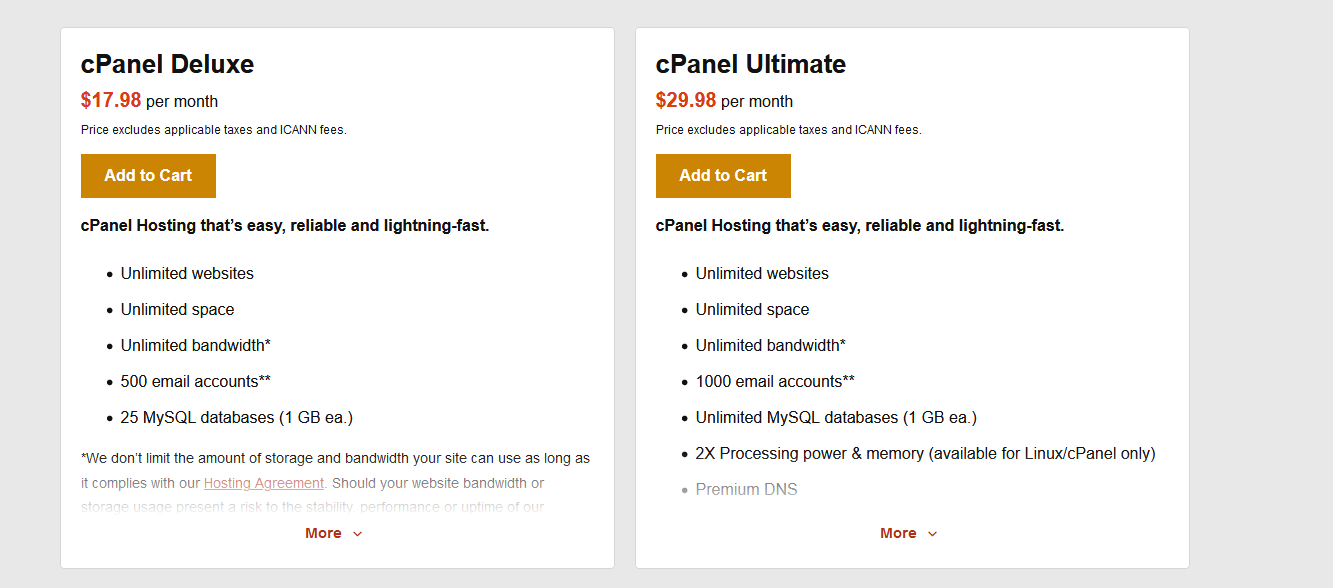Click the $29.98 per month price
The image size is (1333, 588).
pyautogui.click(x=724, y=101)
